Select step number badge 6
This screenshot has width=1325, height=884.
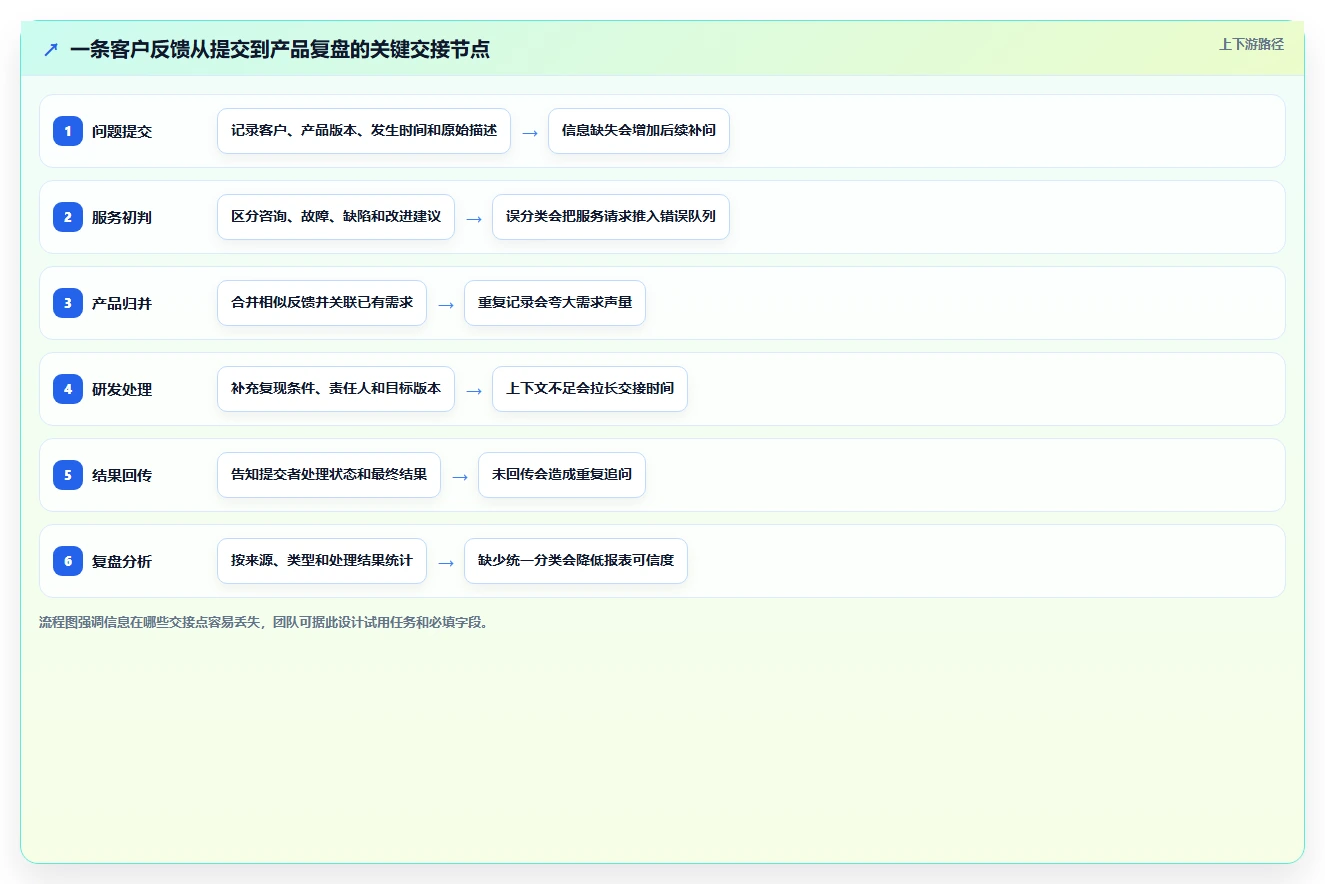[x=68, y=561]
